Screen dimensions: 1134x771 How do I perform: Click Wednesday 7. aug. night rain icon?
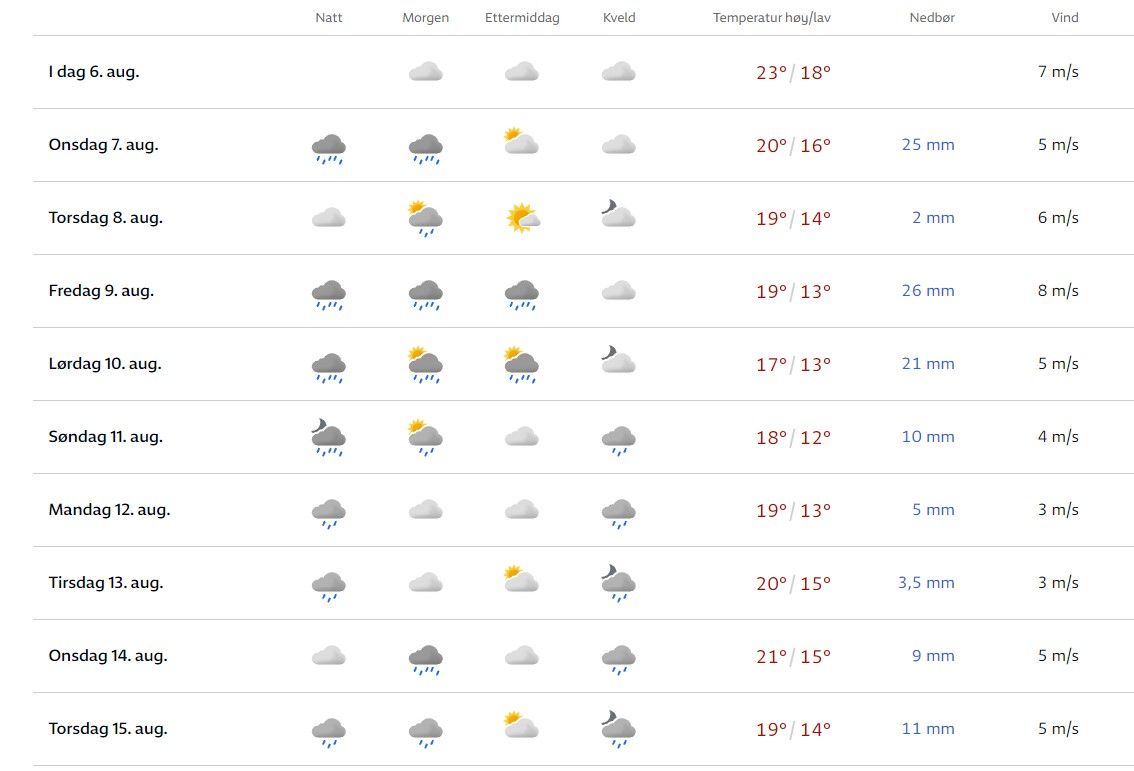click(328, 148)
